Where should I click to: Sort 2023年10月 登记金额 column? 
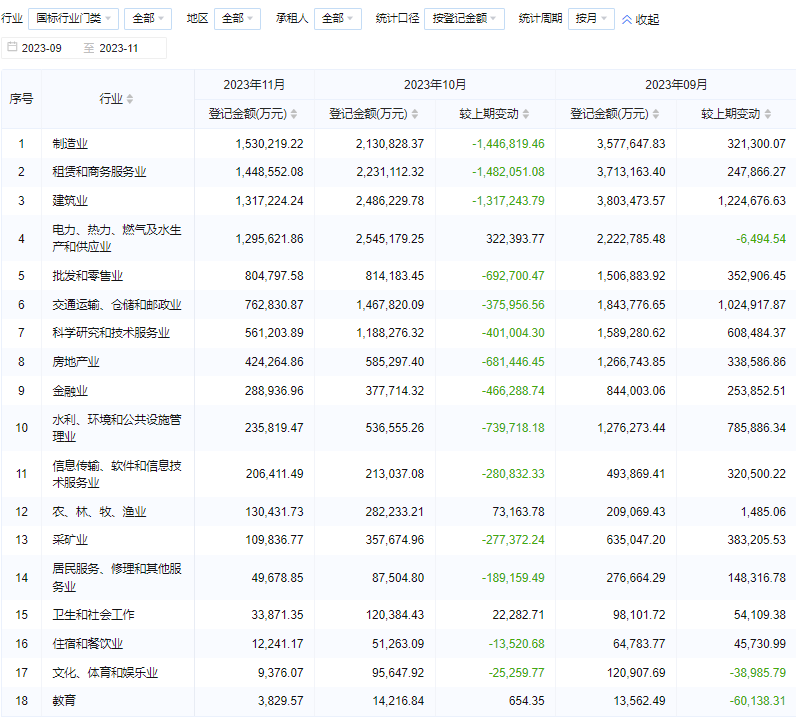click(x=415, y=114)
